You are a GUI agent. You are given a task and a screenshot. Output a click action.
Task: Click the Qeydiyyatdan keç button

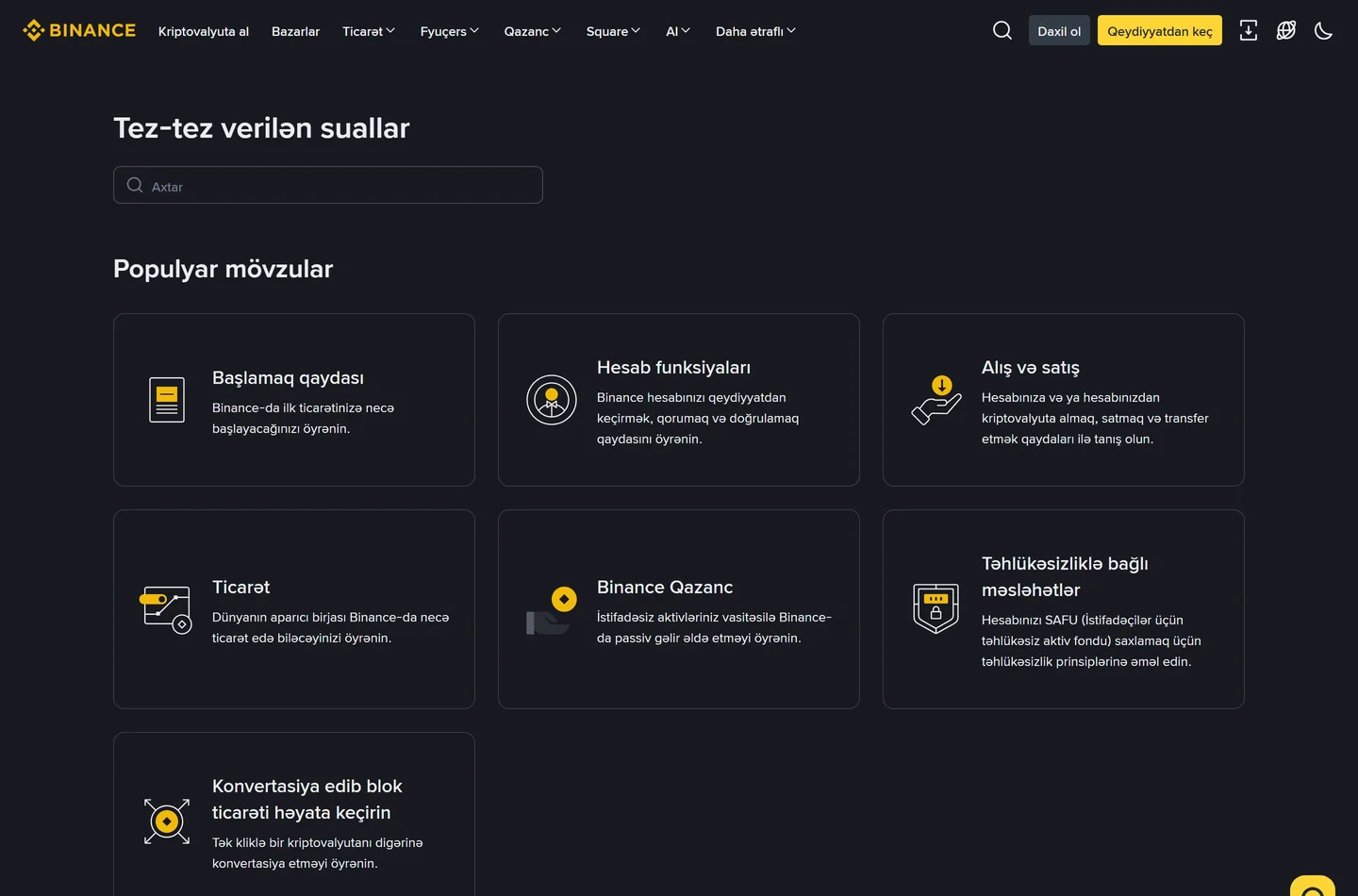point(1160,30)
